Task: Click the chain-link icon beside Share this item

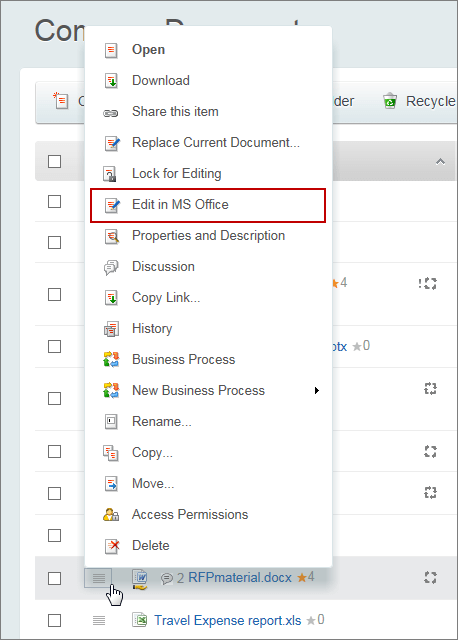Action: pos(111,113)
